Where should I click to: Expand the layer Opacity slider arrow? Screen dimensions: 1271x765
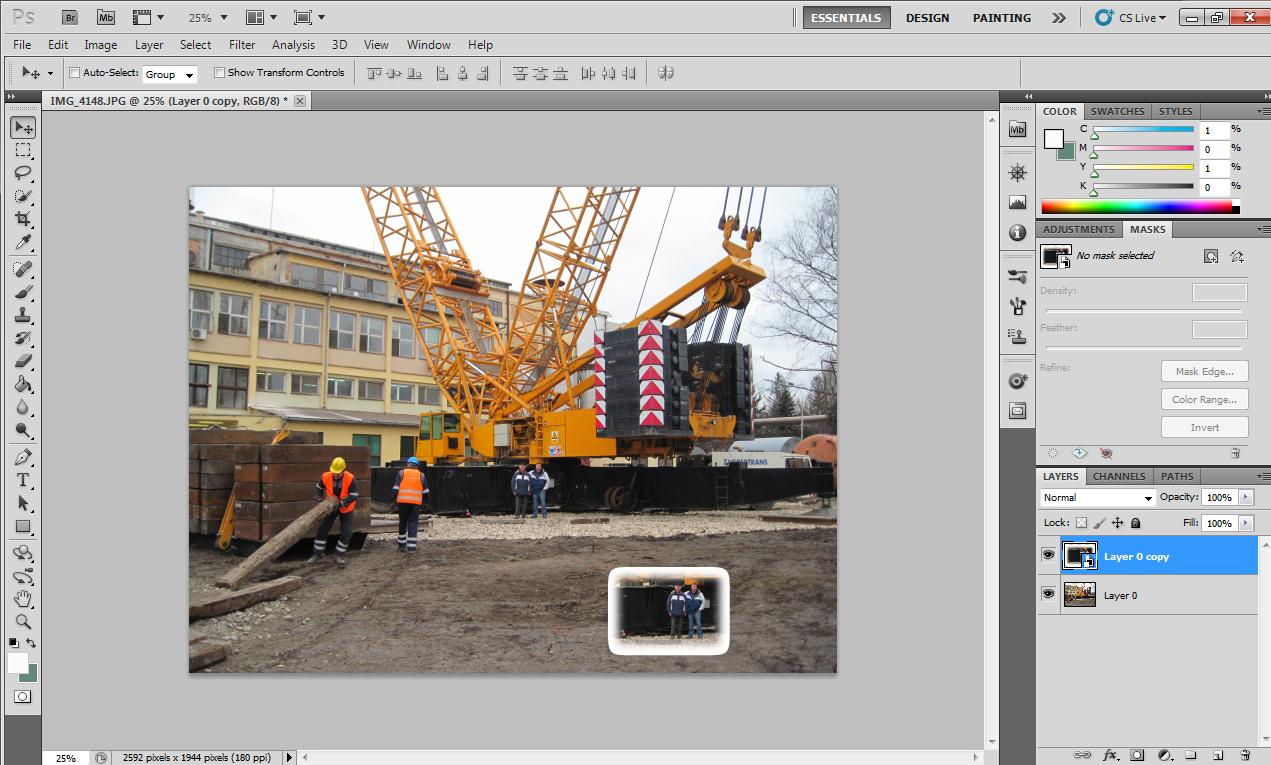[x=1245, y=497]
